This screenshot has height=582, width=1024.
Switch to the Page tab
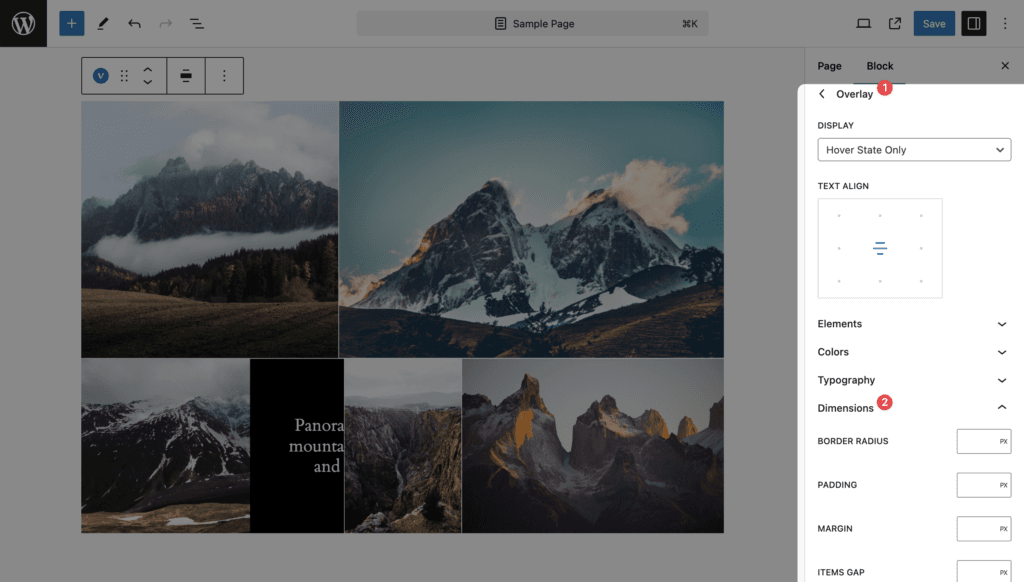[x=829, y=66]
